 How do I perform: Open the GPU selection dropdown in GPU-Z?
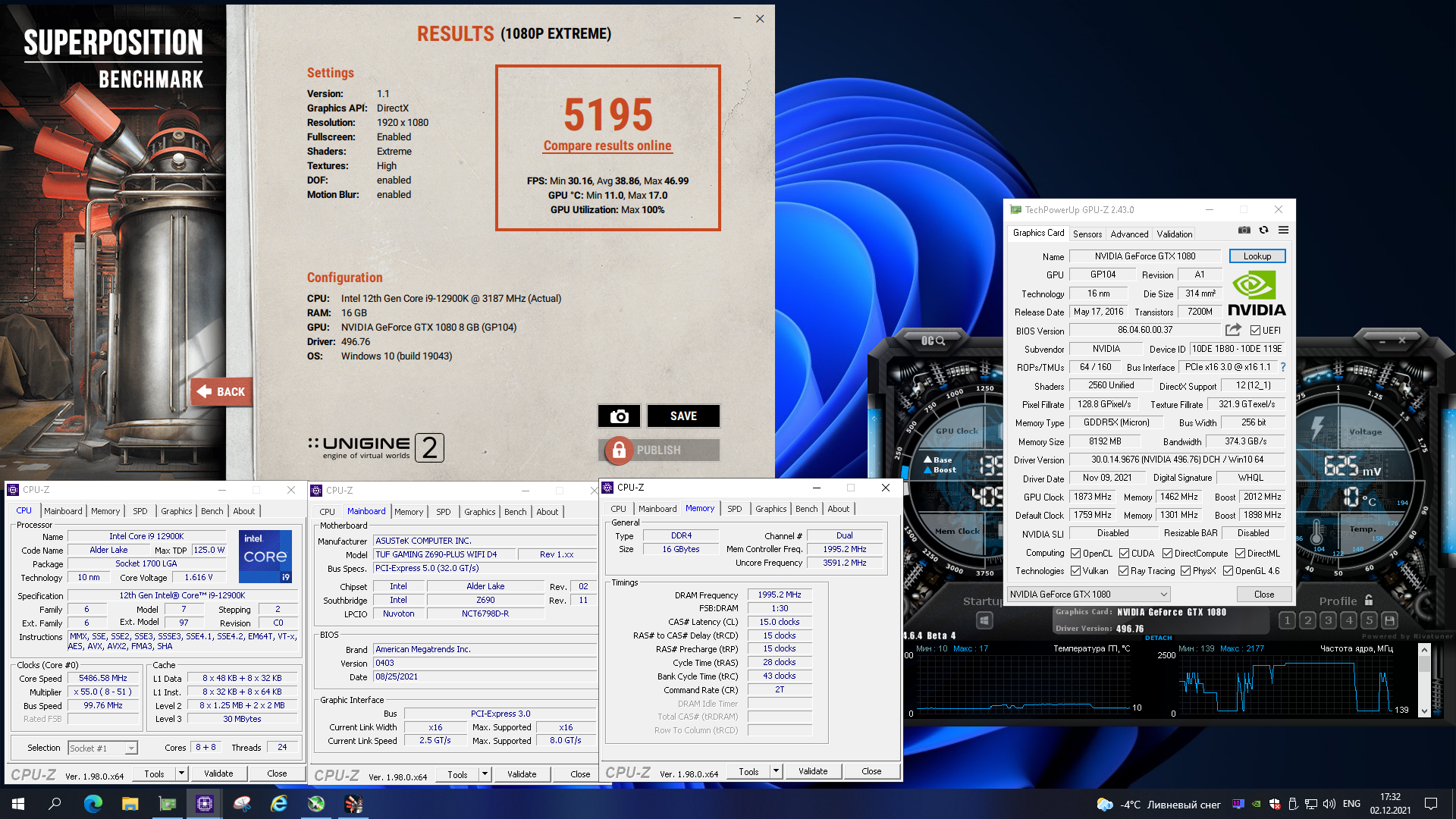click(x=1089, y=595)
